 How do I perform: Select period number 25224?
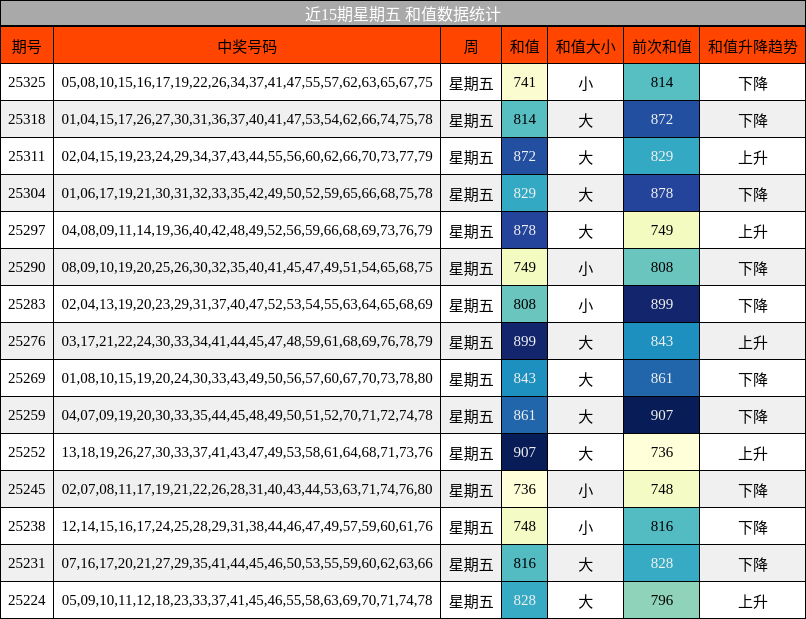[x=27, y=600]
